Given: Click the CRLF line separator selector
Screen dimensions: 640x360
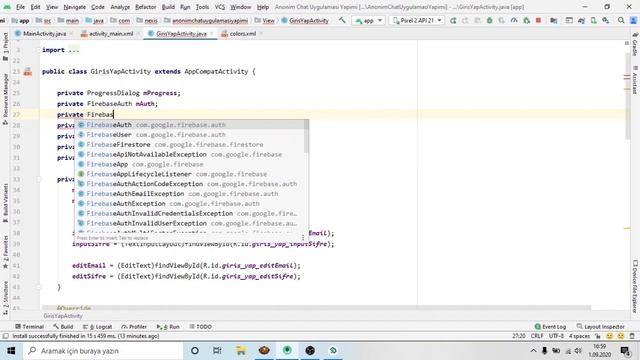Looking at the screenshot, I should click(x=537, y=336).
